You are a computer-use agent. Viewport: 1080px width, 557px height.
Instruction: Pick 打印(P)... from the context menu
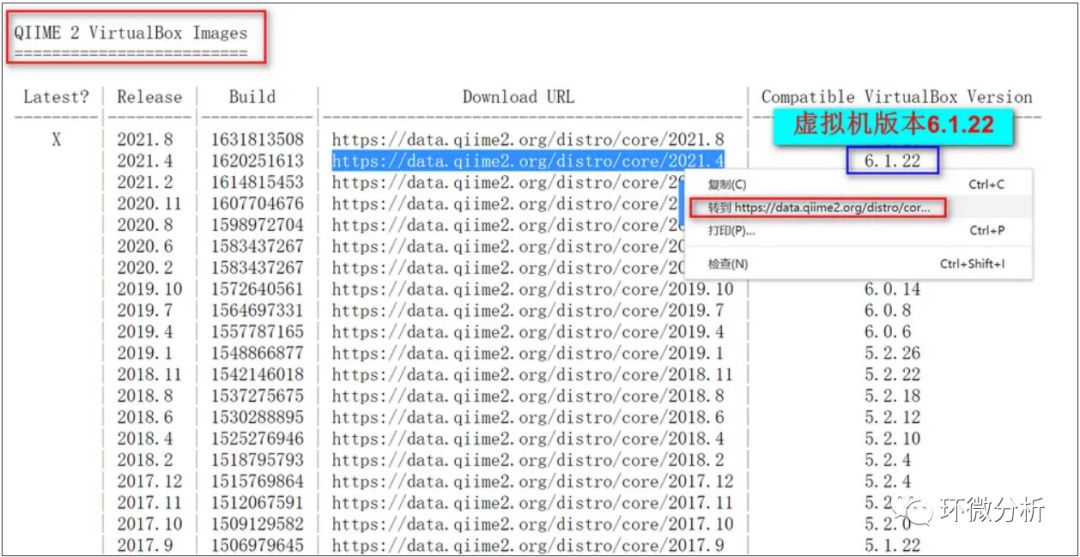[x=731, y=231]
